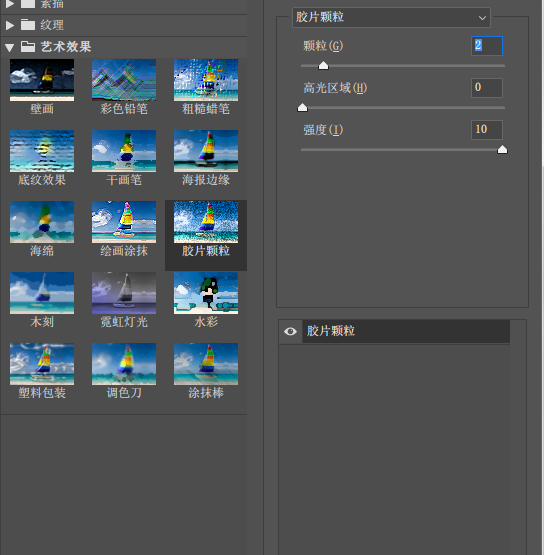Viewport: 544px width, 555px height.
Task: Click the 颗粒 slider handle
Action: pos(323,65)
